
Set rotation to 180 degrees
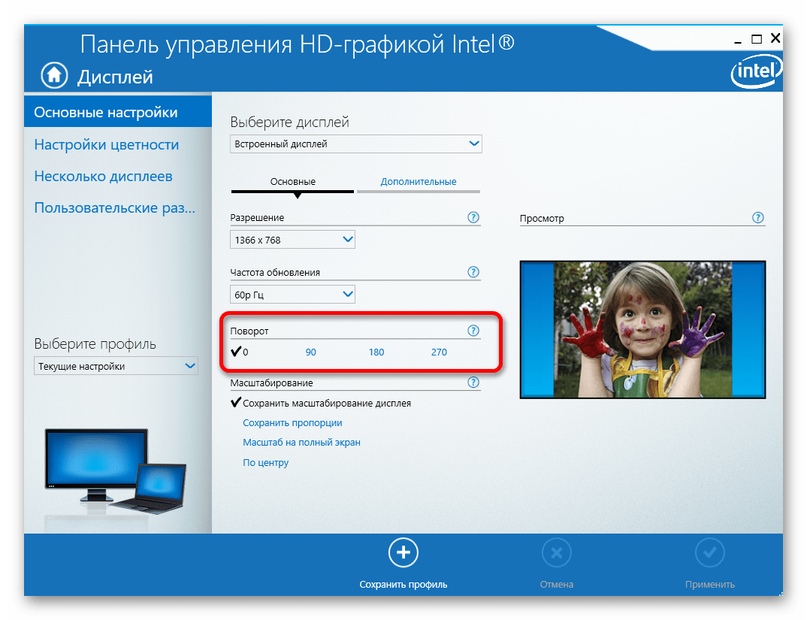click(x=376, y=352)
